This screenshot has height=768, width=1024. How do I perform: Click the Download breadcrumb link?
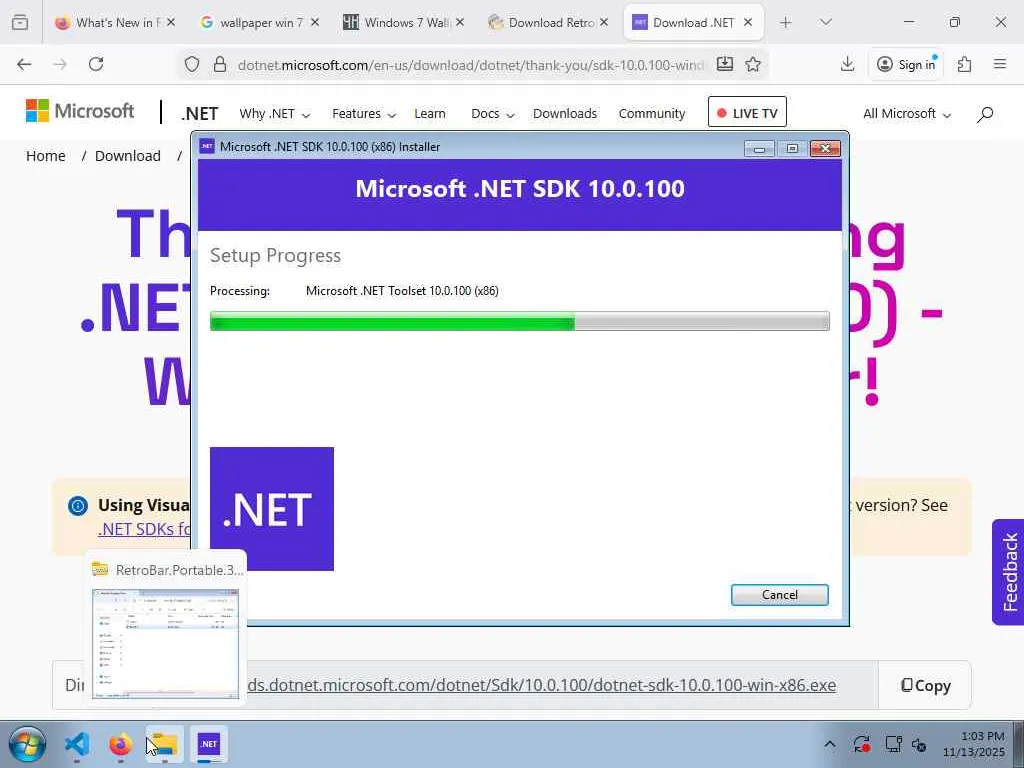128,156
